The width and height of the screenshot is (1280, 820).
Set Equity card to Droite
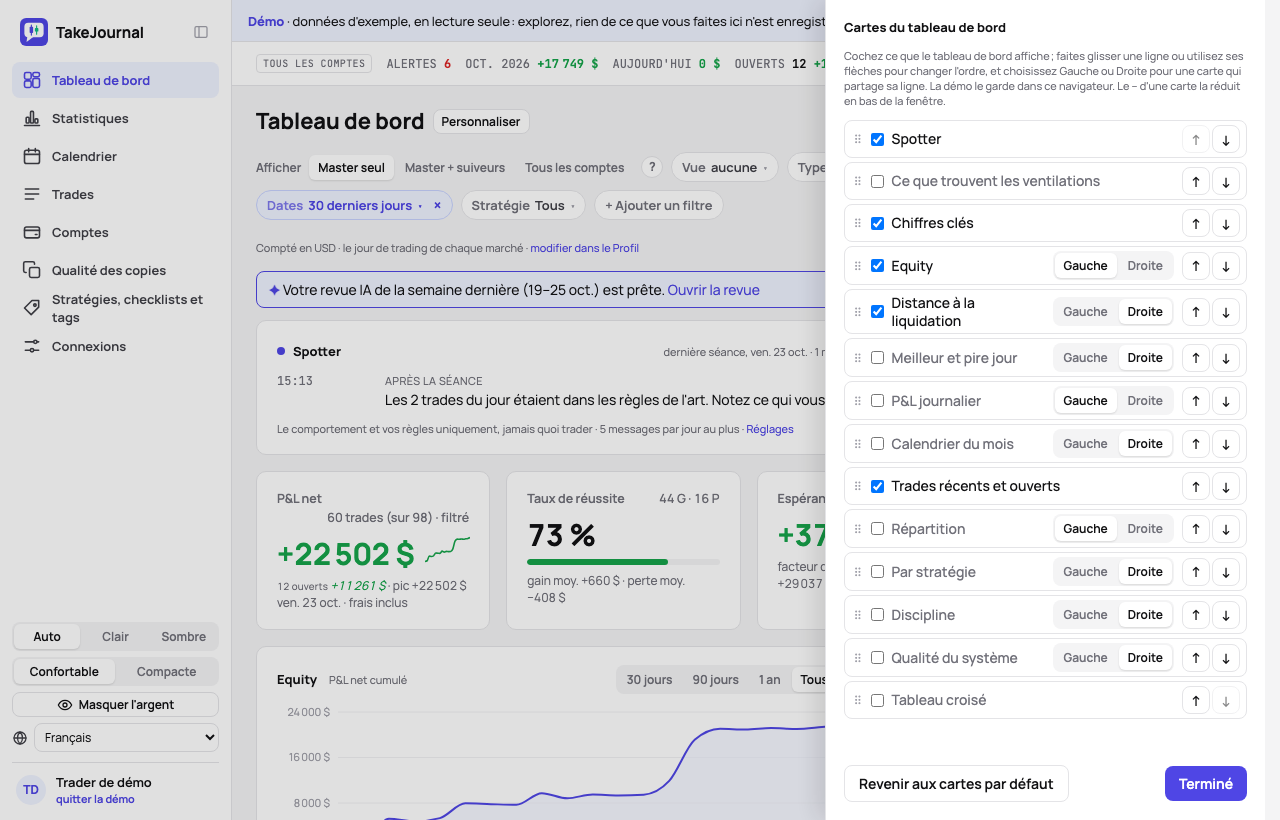[1145, 266]
